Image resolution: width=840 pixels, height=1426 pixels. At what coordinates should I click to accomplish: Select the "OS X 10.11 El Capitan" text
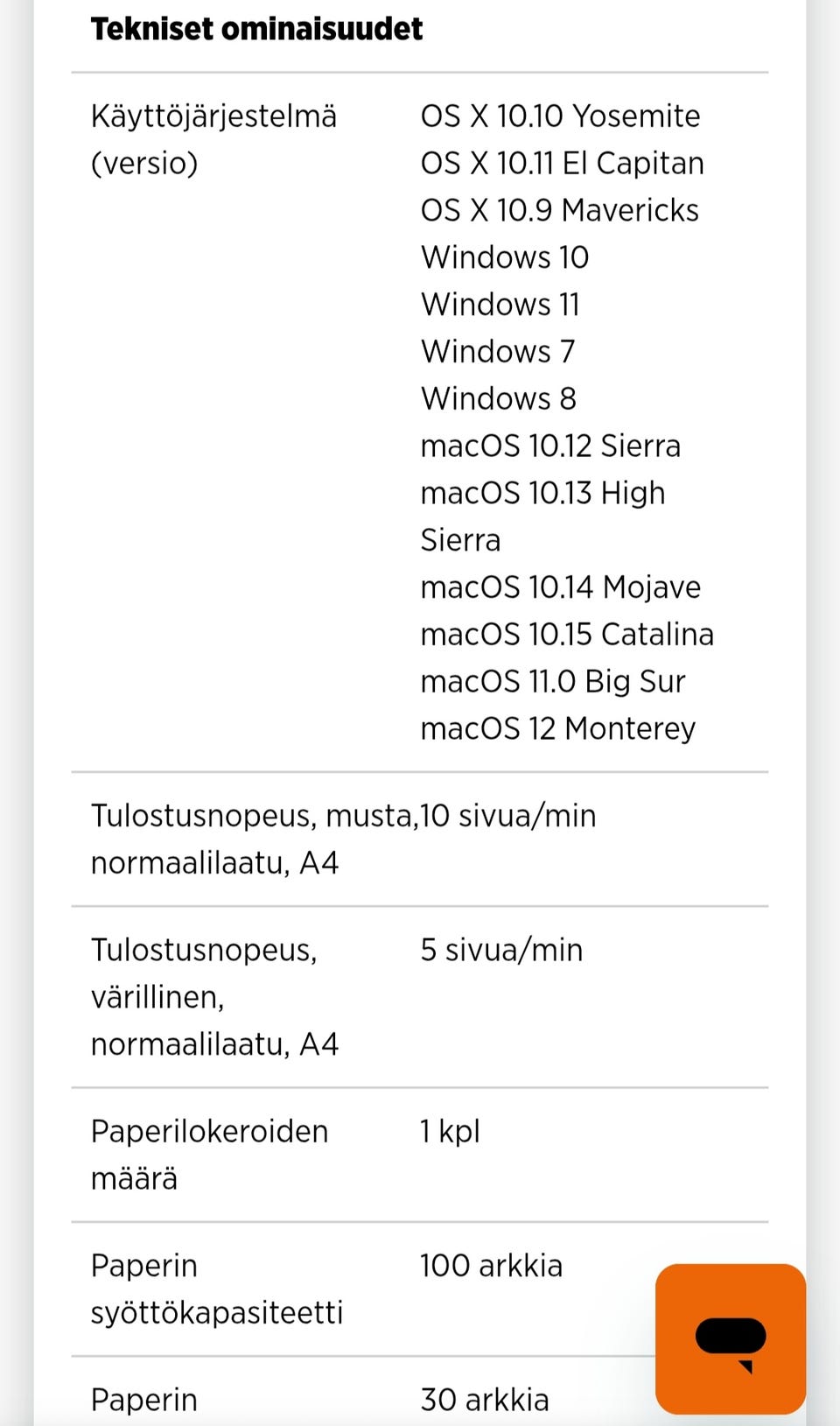[562, 163]
